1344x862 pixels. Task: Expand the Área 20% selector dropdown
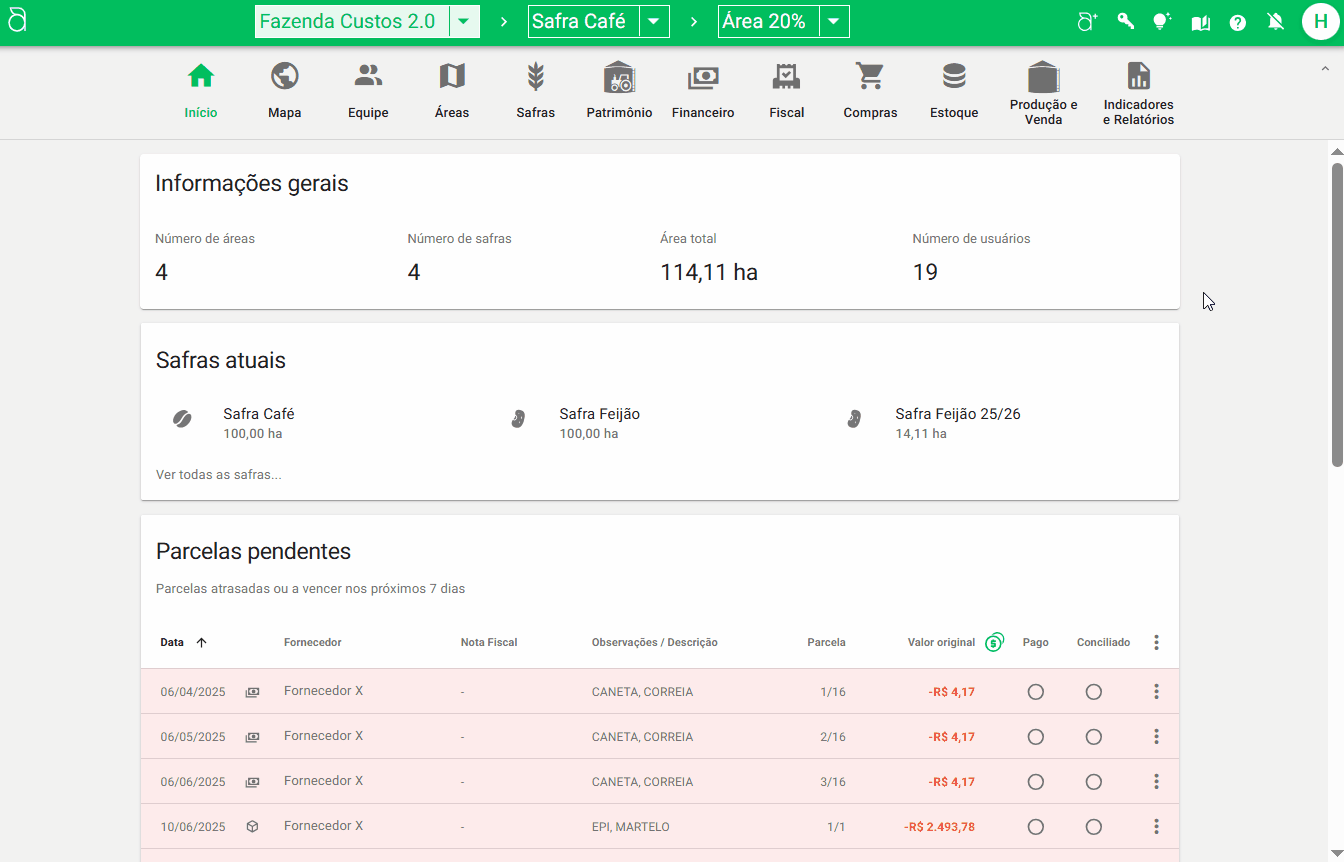834,22
